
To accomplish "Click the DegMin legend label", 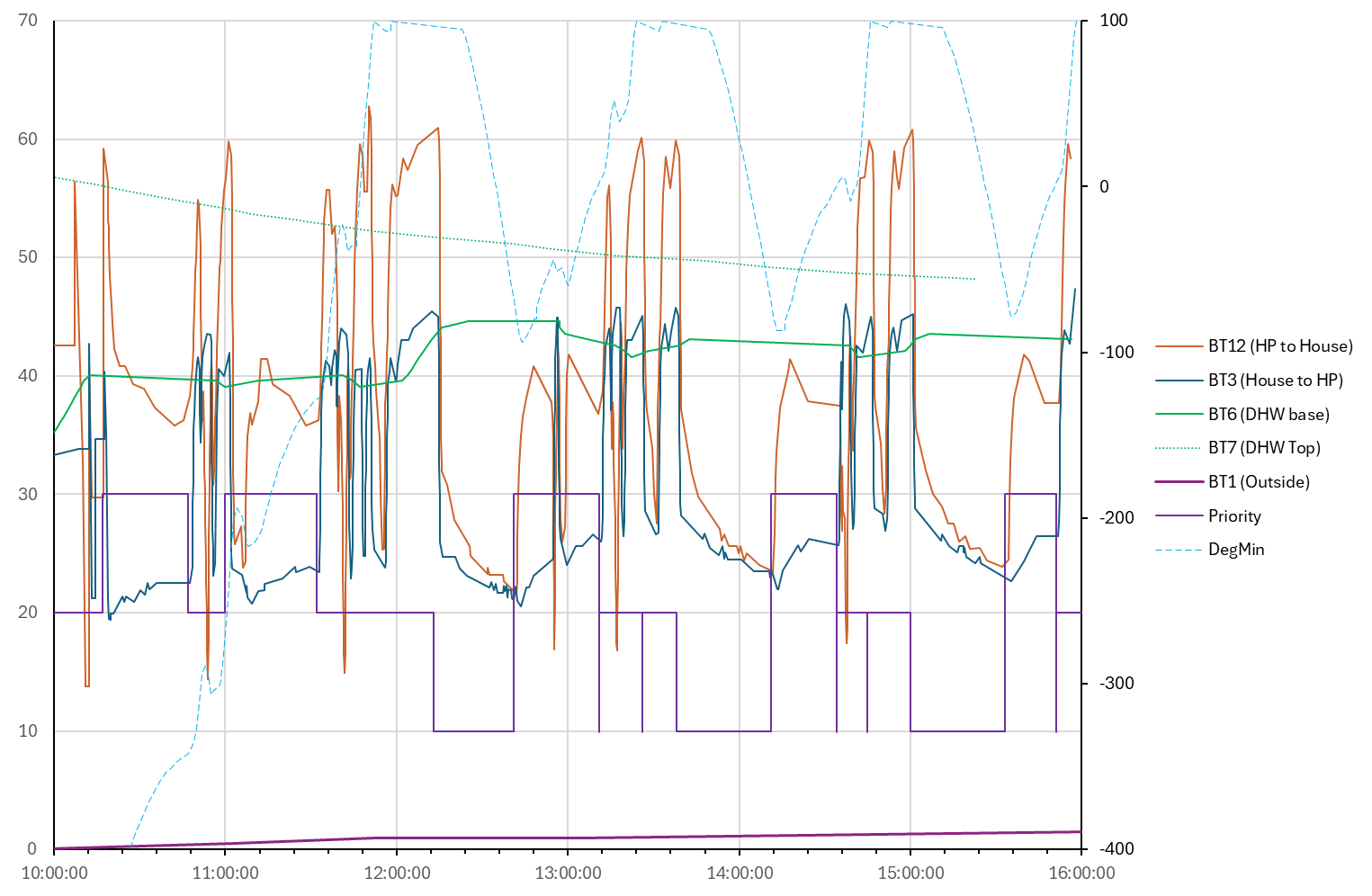I will (1236, 550).
